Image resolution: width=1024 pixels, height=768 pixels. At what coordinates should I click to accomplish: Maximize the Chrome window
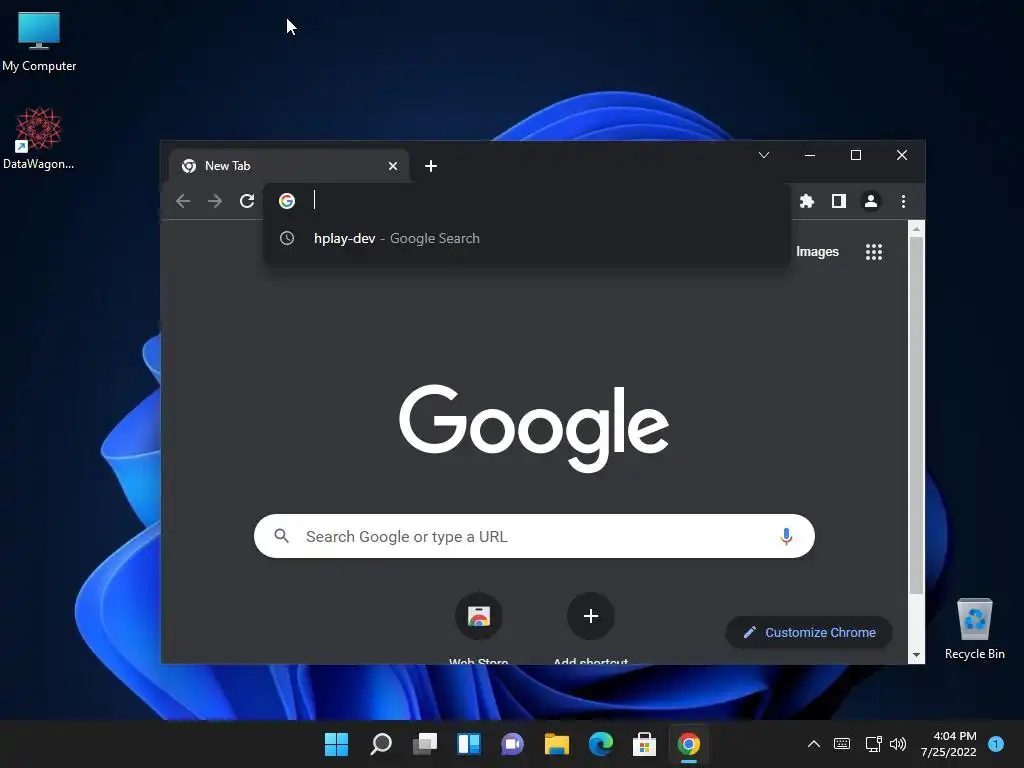pyautogui.click(x=856, y=155)
